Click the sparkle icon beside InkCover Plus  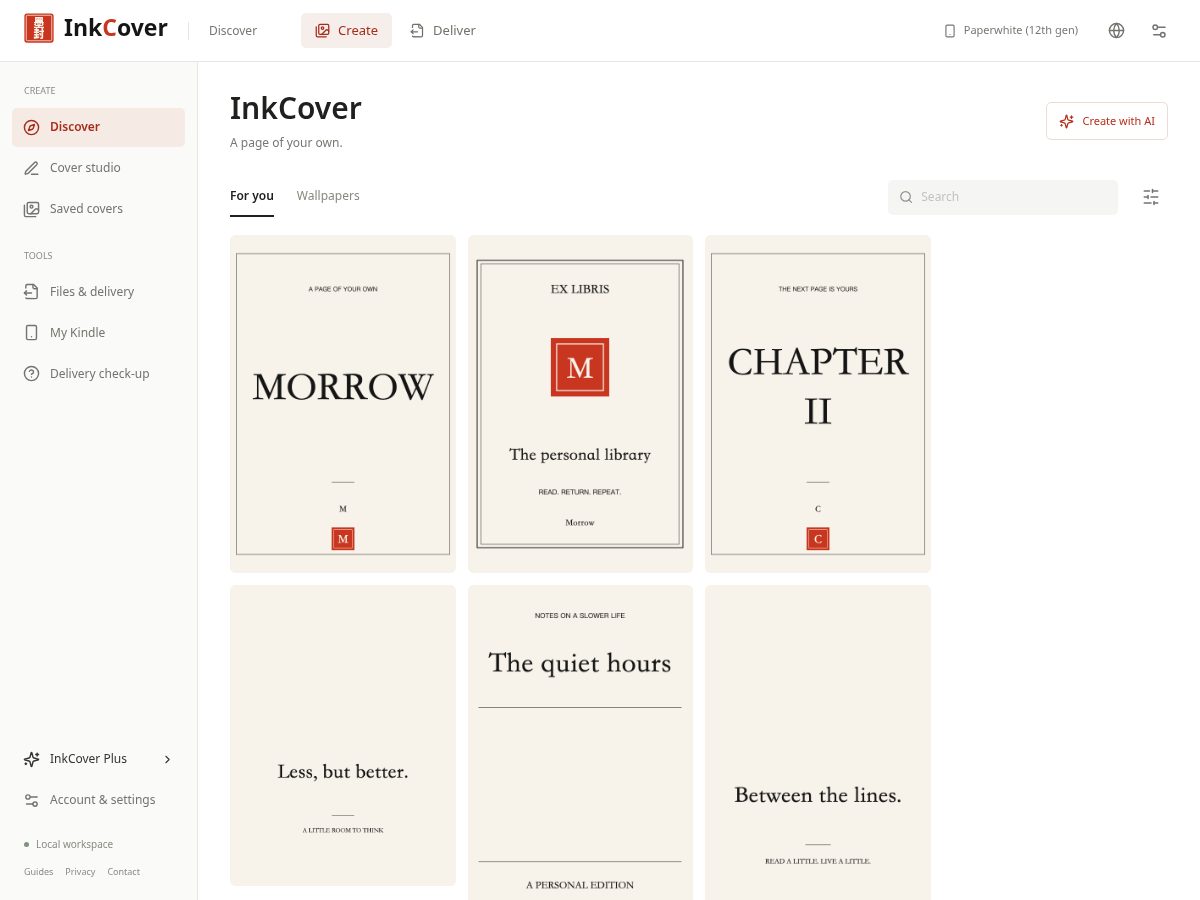point(31,759)
